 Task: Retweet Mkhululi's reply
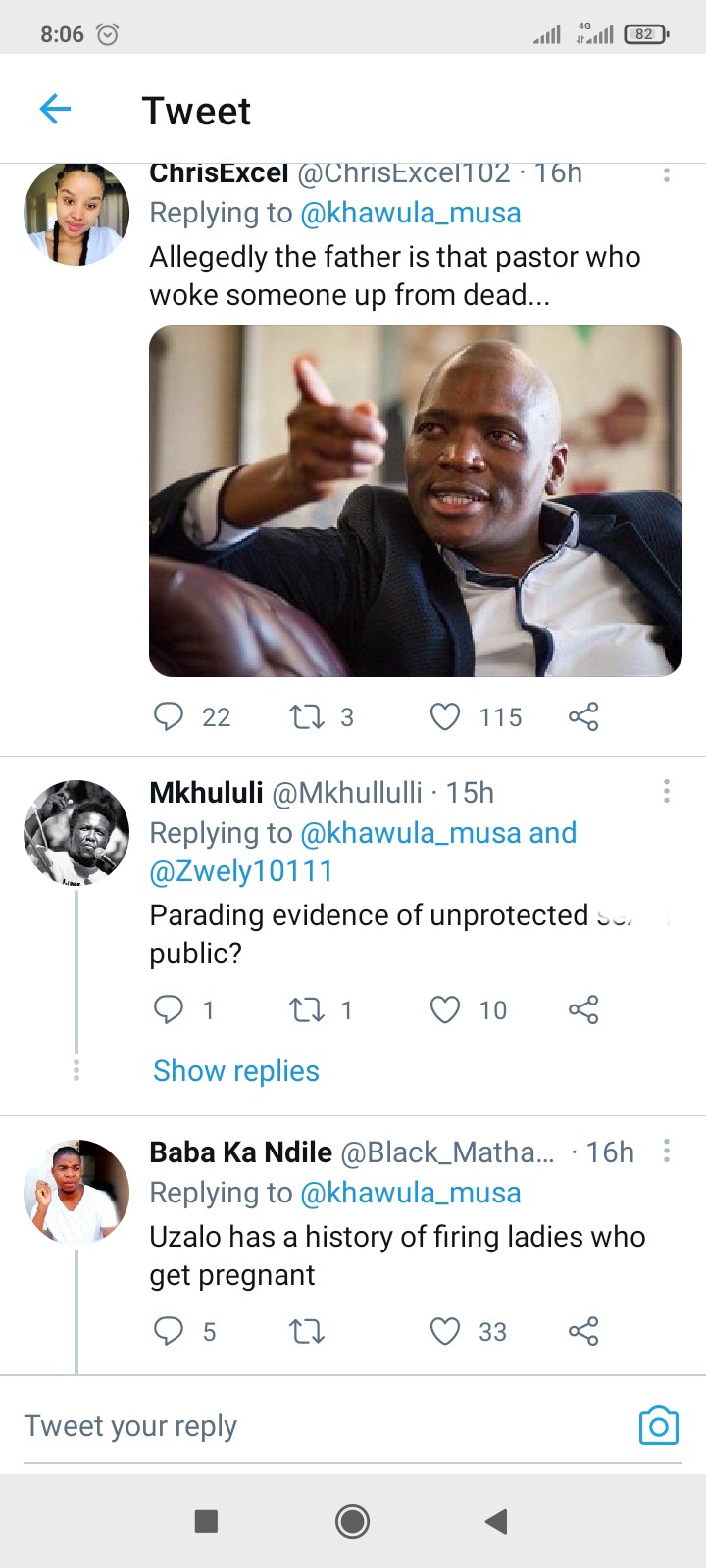pos(307,1009)
